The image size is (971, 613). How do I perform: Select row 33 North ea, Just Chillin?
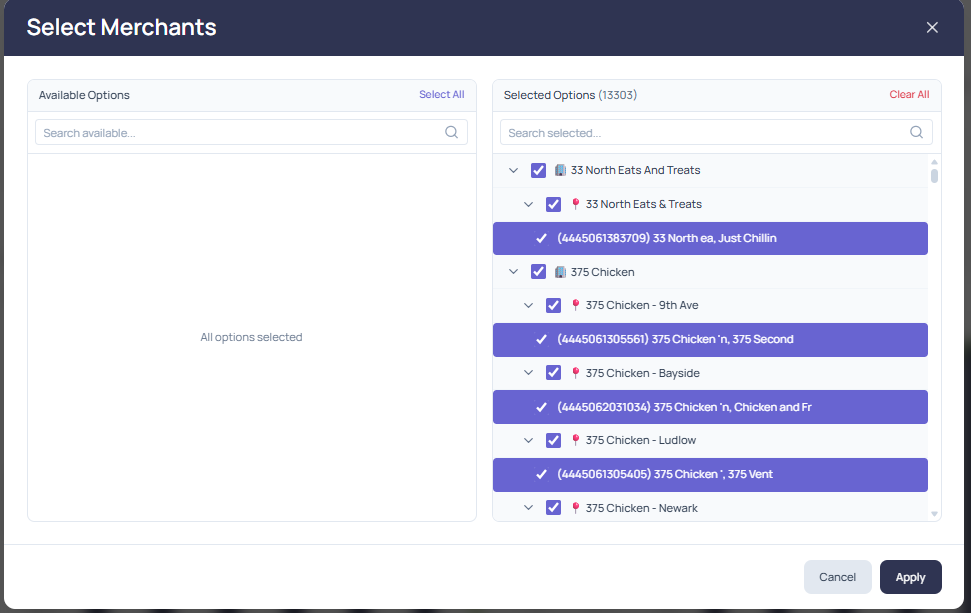click(710, 238)
